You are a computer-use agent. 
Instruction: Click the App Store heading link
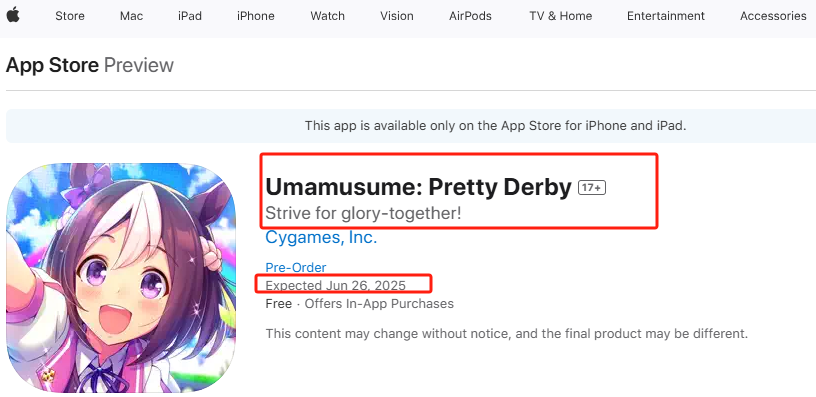[x=52, y=66]
